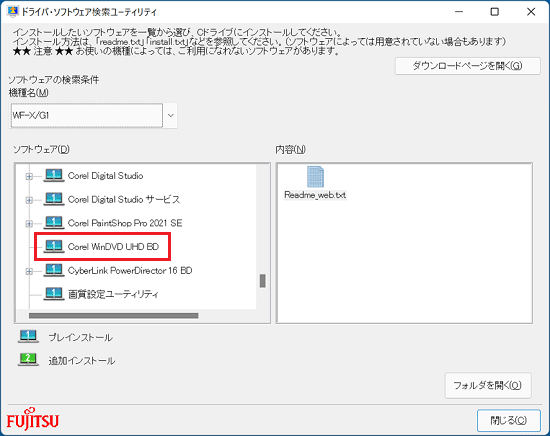Select the Readme_web.txt file icon

(x=315, y=177)
